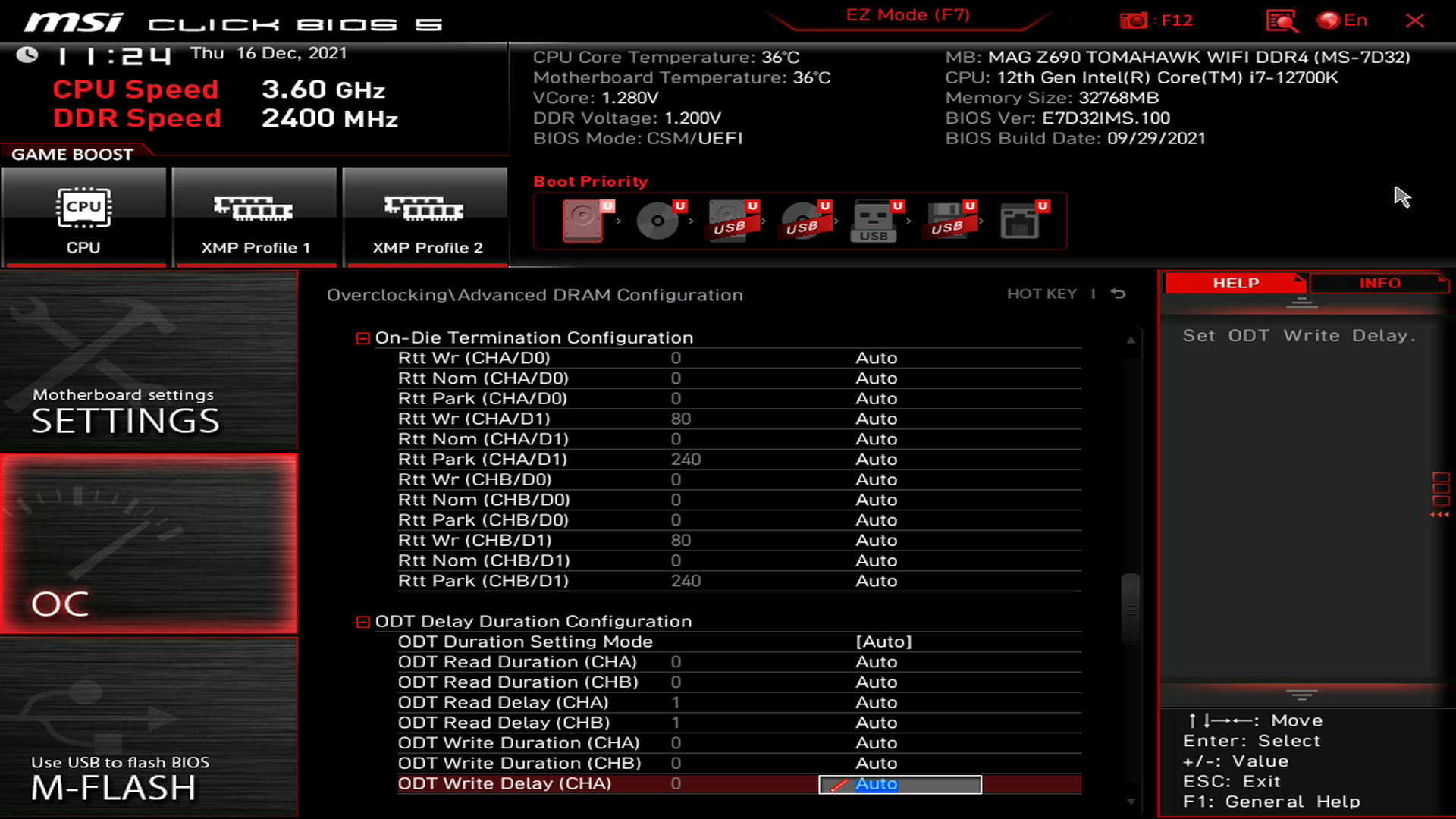Toggle the CPU Game Boost button

coord(83,217)
